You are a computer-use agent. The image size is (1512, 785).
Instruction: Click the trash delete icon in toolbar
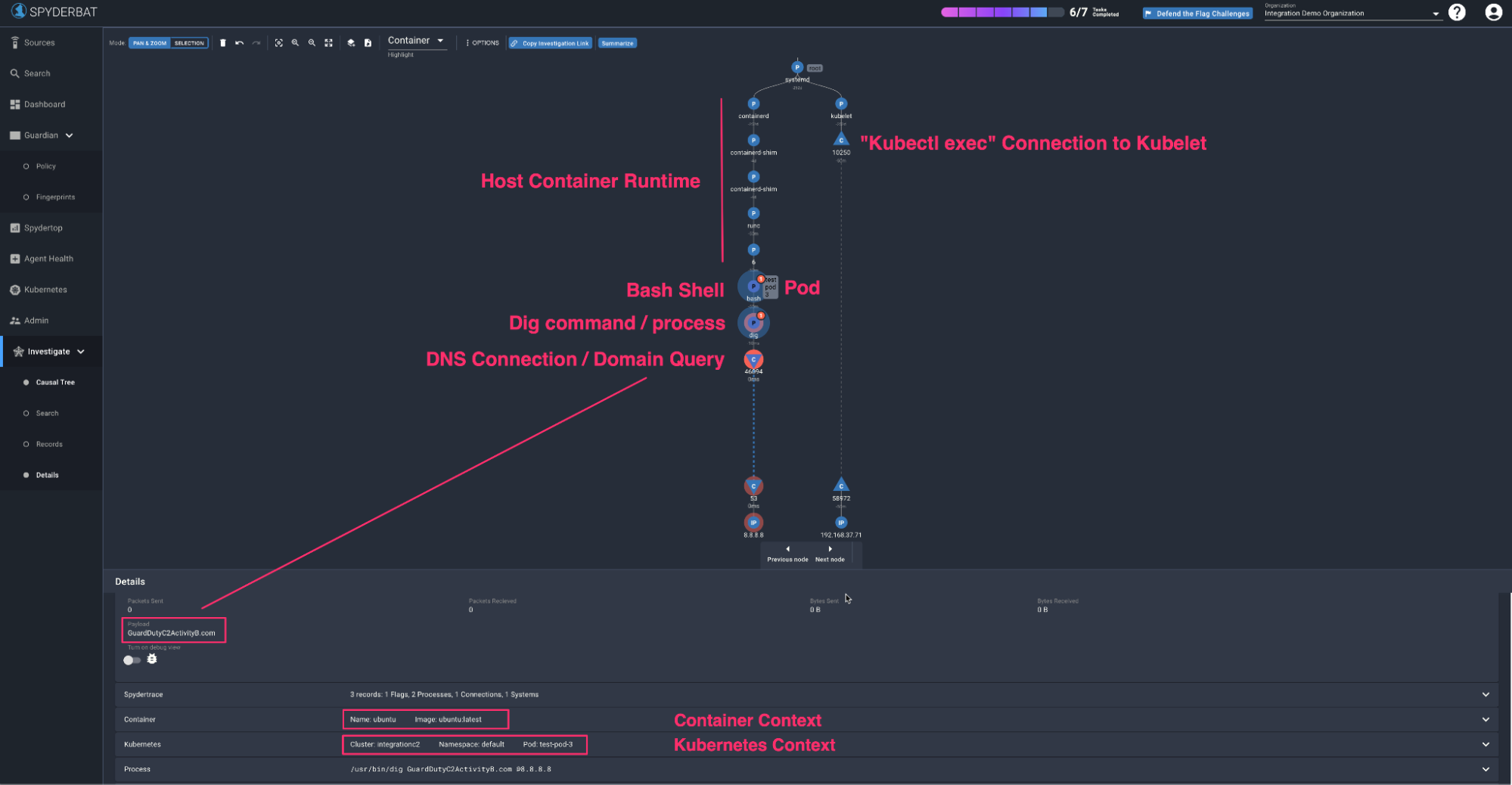(x=222, y=43)
